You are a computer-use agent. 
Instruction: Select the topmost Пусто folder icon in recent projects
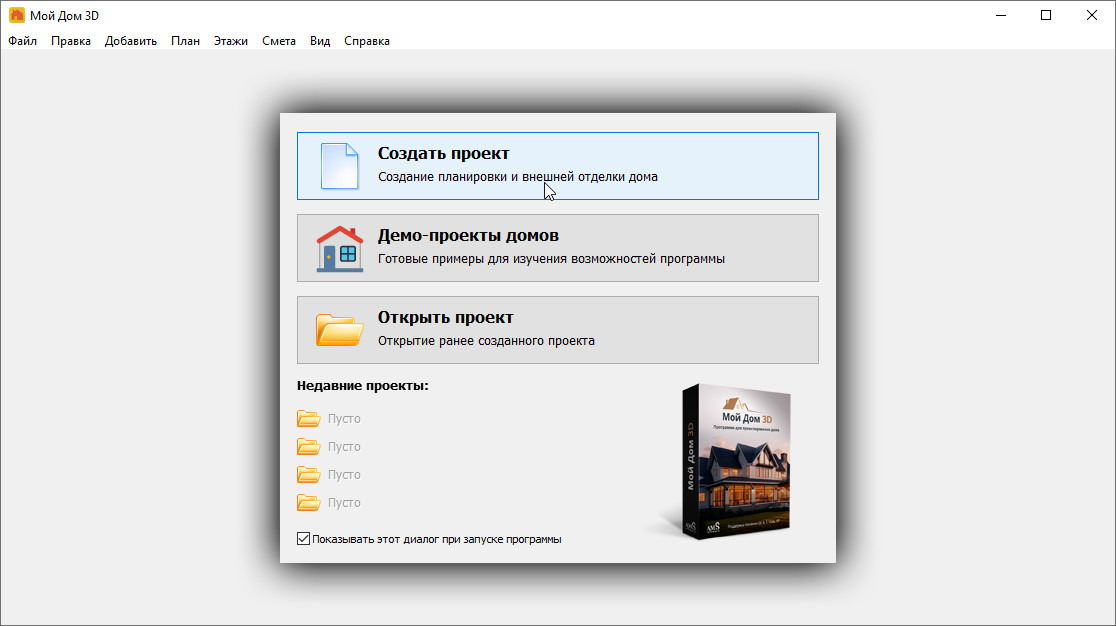[x=308, y=419]
